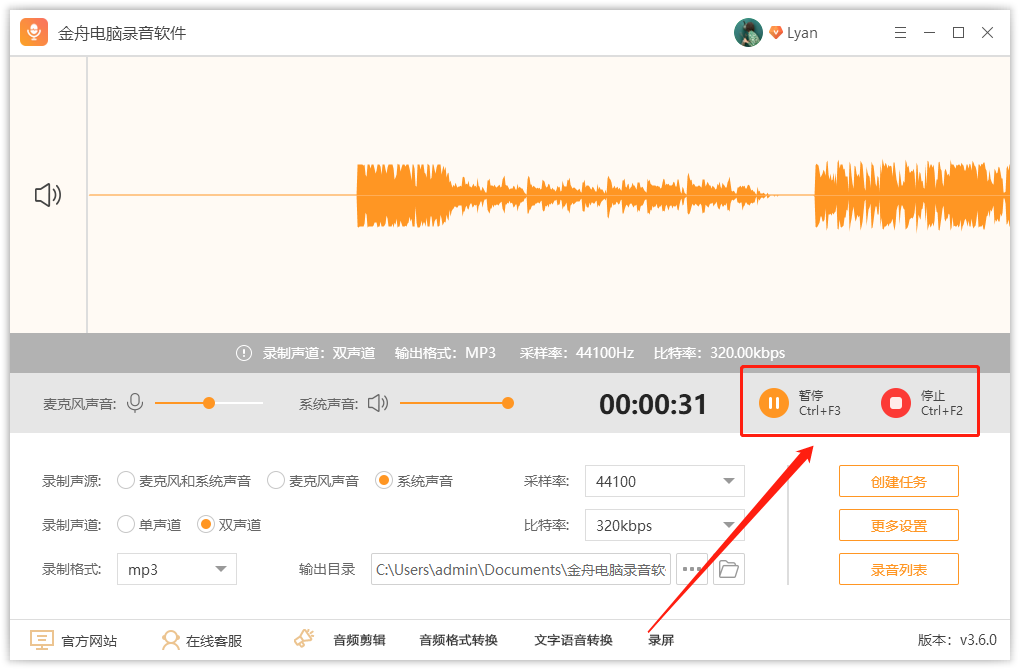Open the 录音列表 recording list

[x=898, y=569]
